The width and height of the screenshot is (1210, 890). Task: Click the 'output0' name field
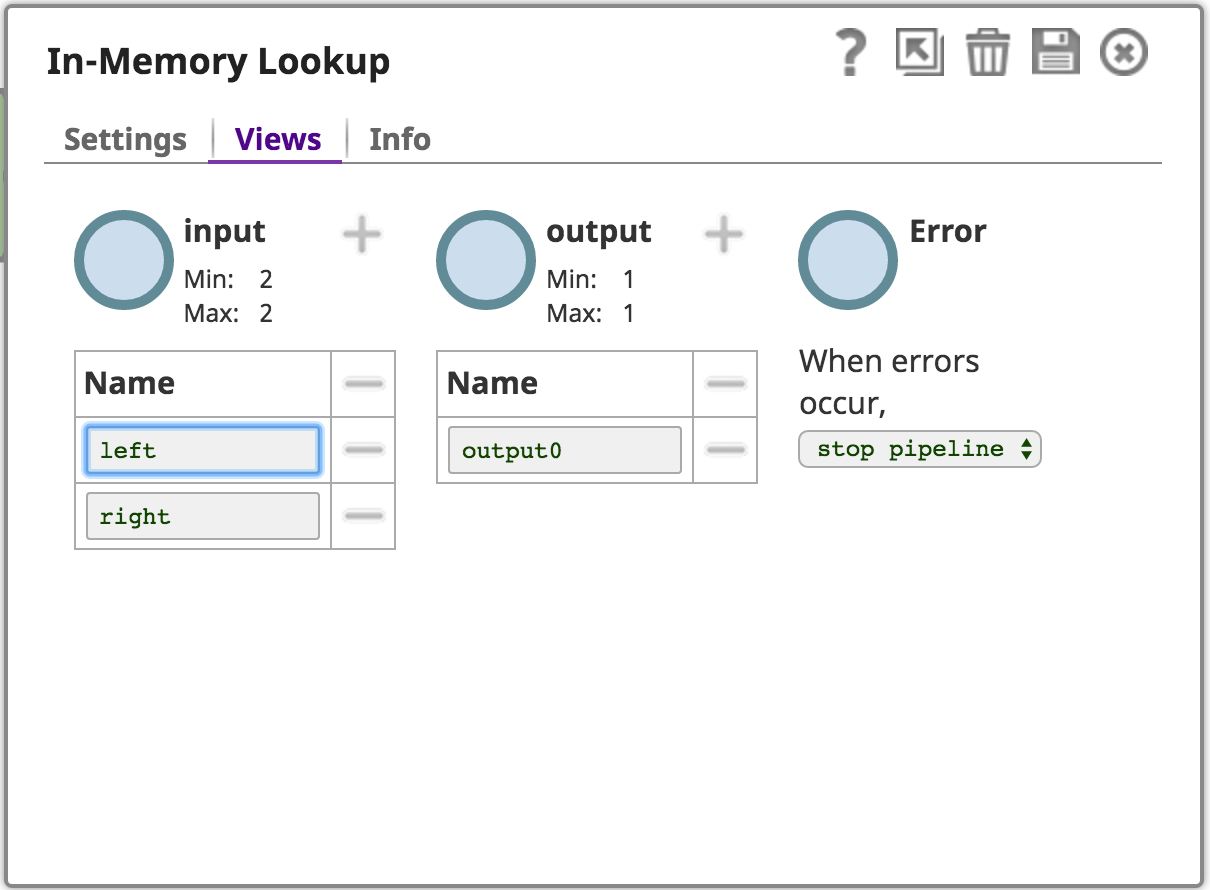click(x=564, y=450)
